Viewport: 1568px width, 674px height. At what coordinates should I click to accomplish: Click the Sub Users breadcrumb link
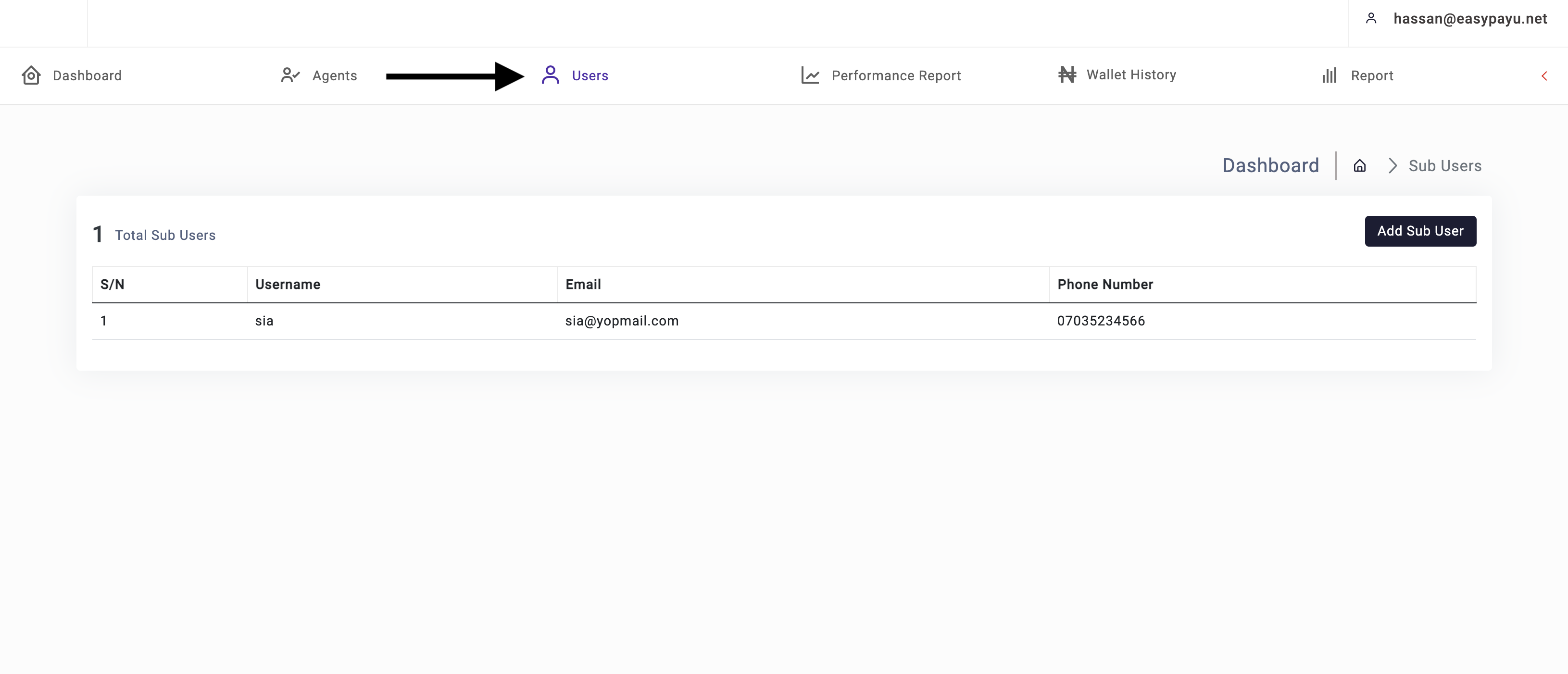point(1444,165)
